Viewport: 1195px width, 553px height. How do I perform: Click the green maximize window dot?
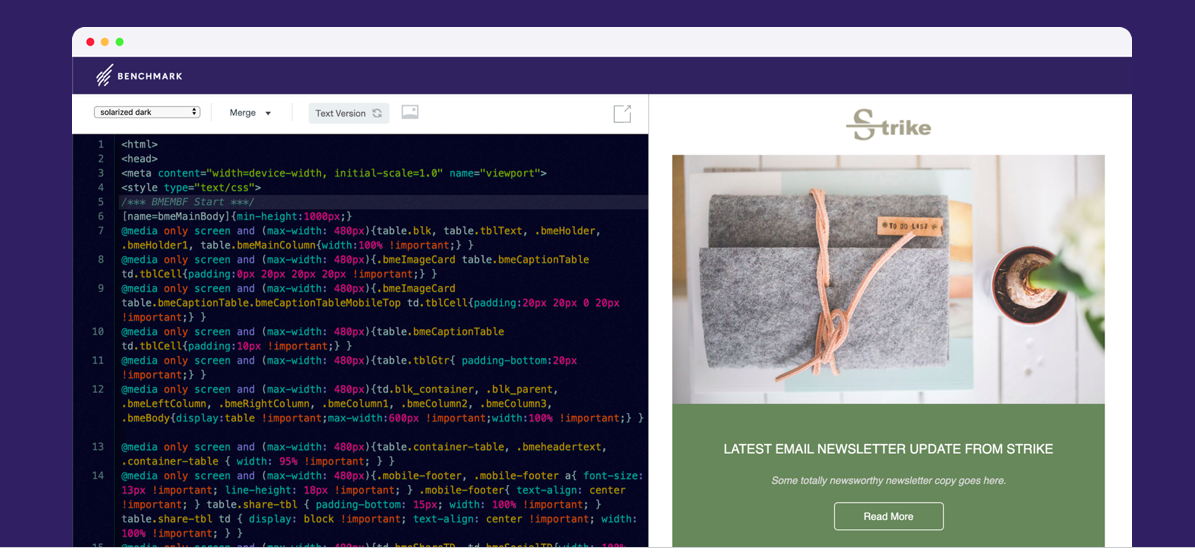[120, 42]
